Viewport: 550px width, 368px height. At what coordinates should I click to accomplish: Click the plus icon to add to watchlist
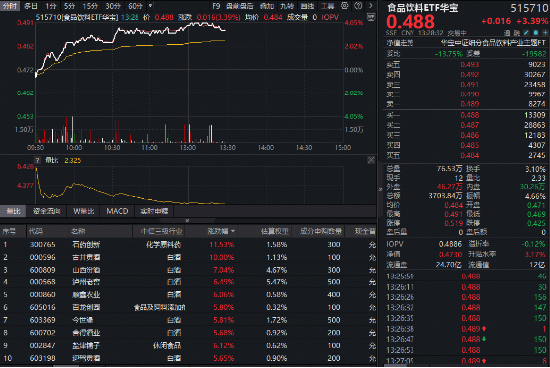tap(545, 33)
